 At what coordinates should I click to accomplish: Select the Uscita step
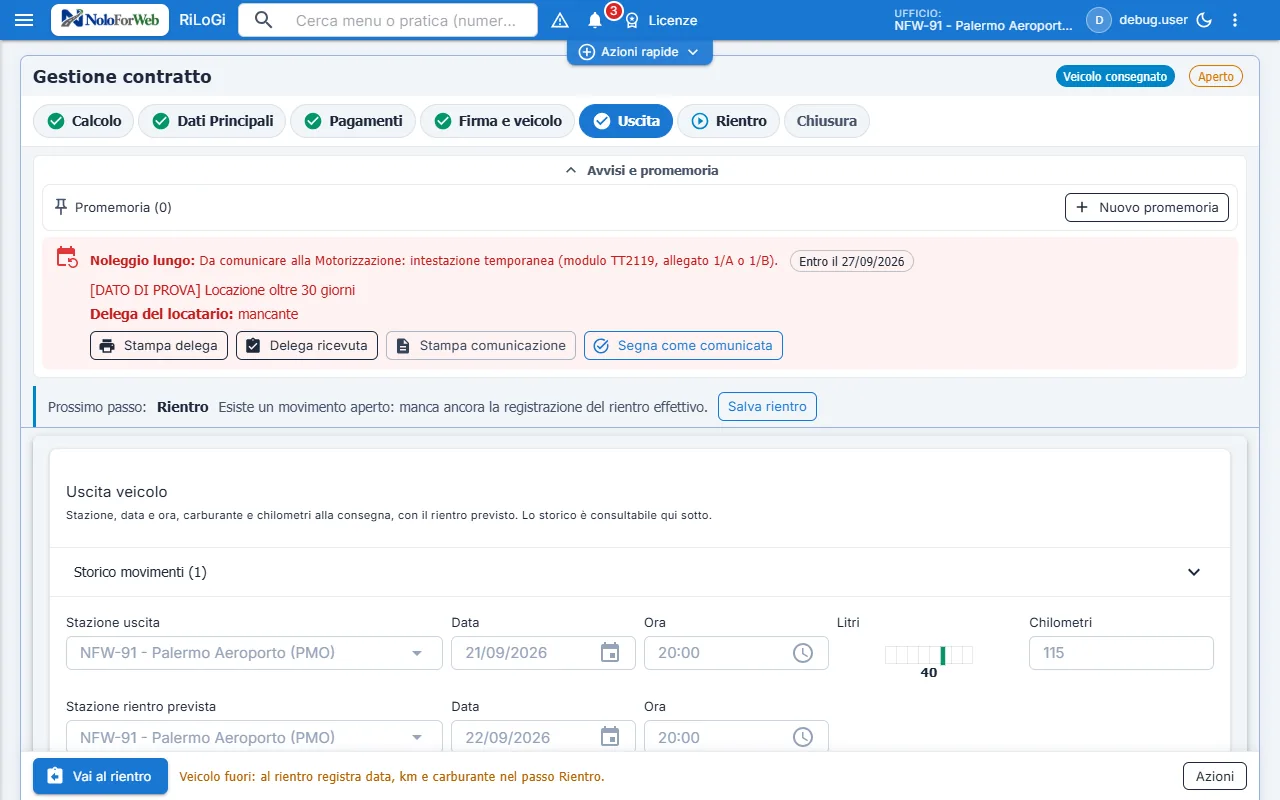click(626, 121)
